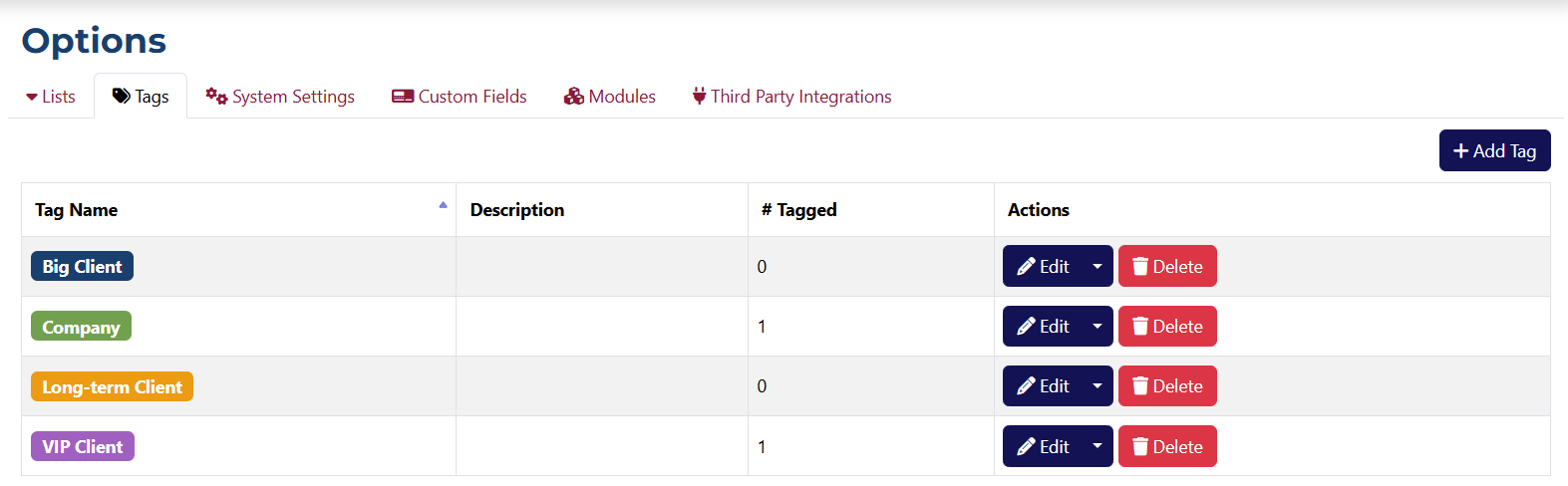Expand the Lists dropdown tab
The image size is (1568, 486).
click(x=51, y=97)
